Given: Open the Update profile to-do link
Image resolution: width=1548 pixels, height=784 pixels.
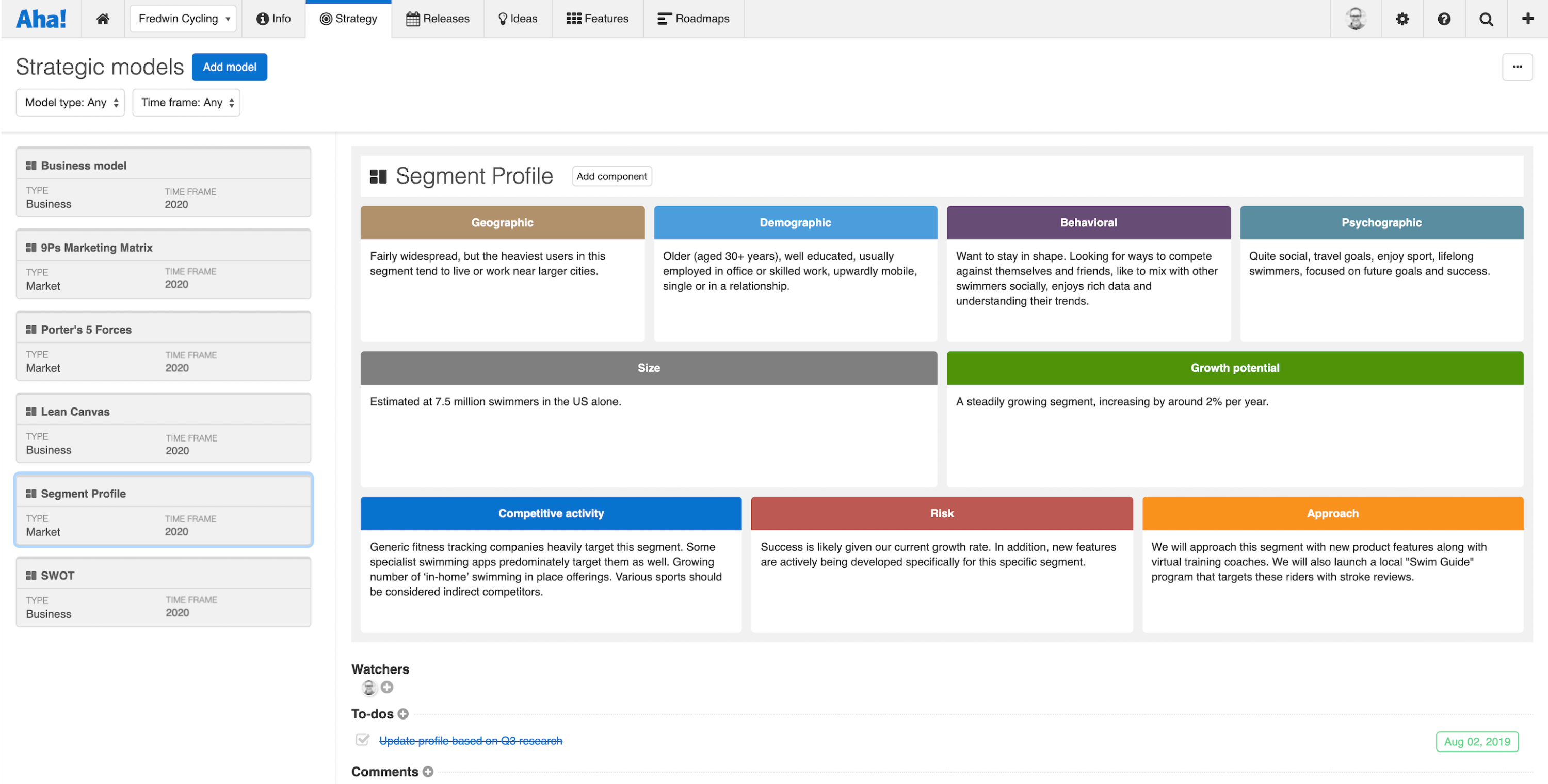Looking at the screenshot, I should click(x=471, y=741).
